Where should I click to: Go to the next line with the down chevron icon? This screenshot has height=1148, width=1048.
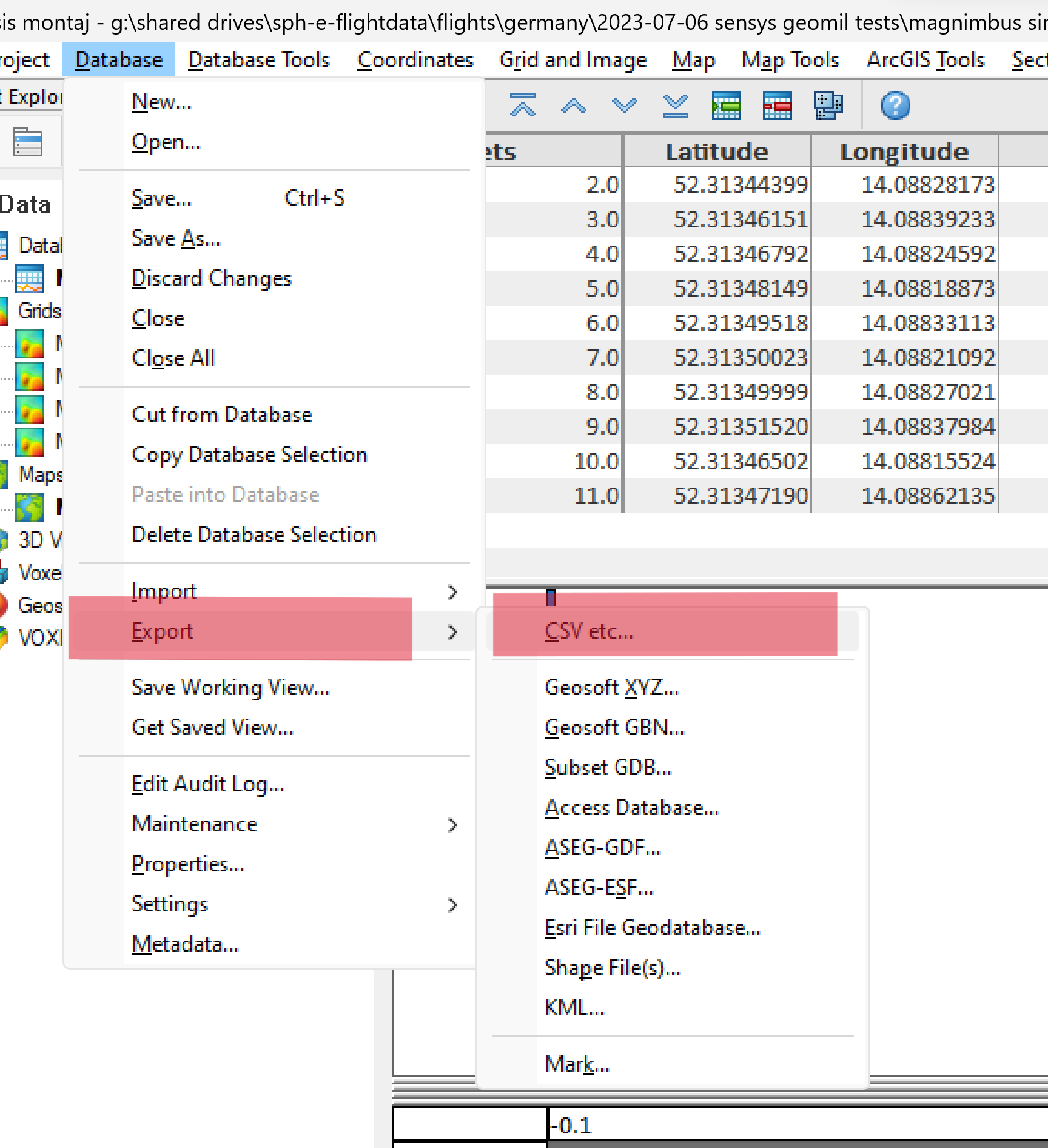(x=625, y=106)
